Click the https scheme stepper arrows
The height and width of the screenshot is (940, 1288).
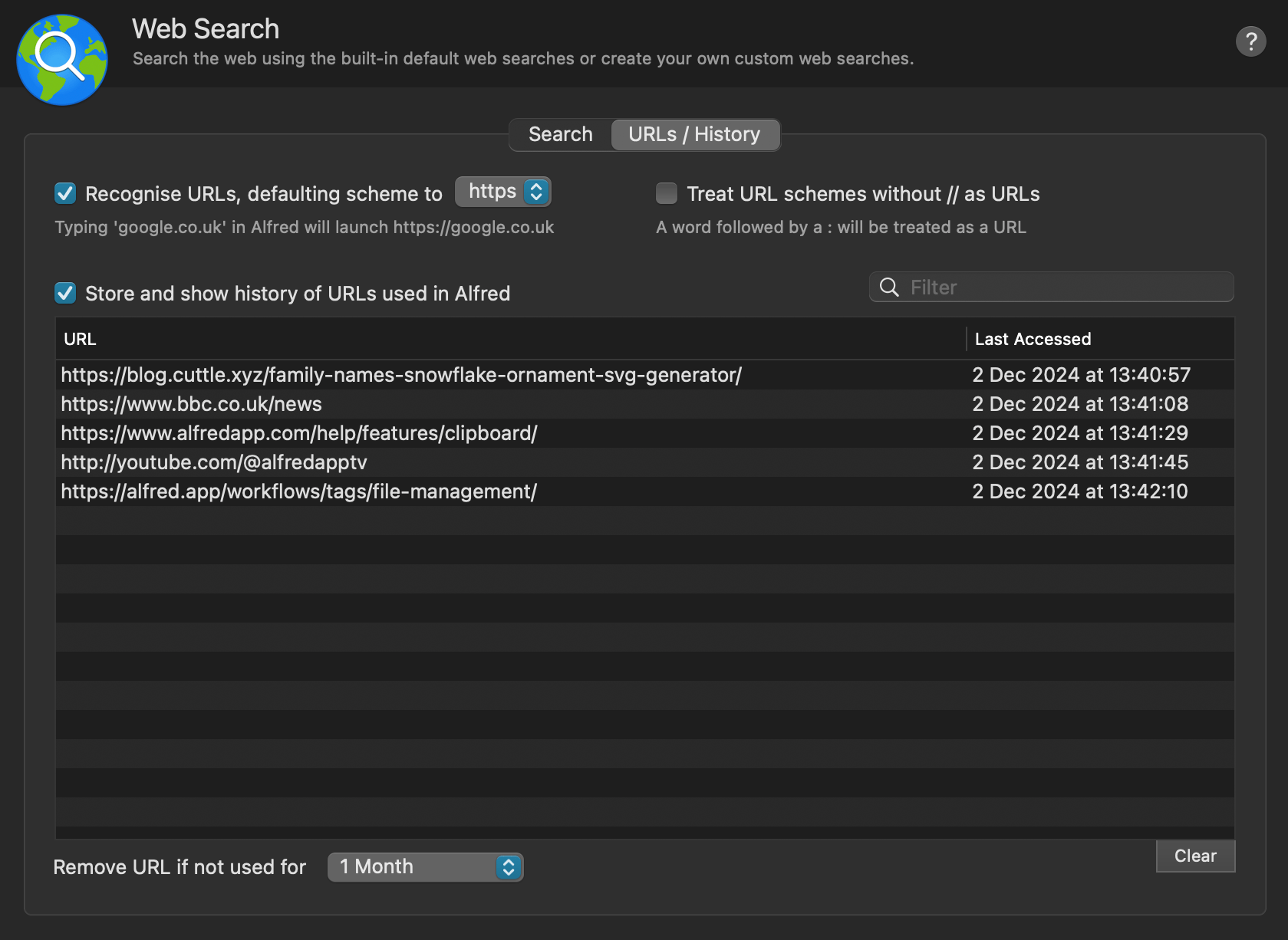click(x=536, y=192)
